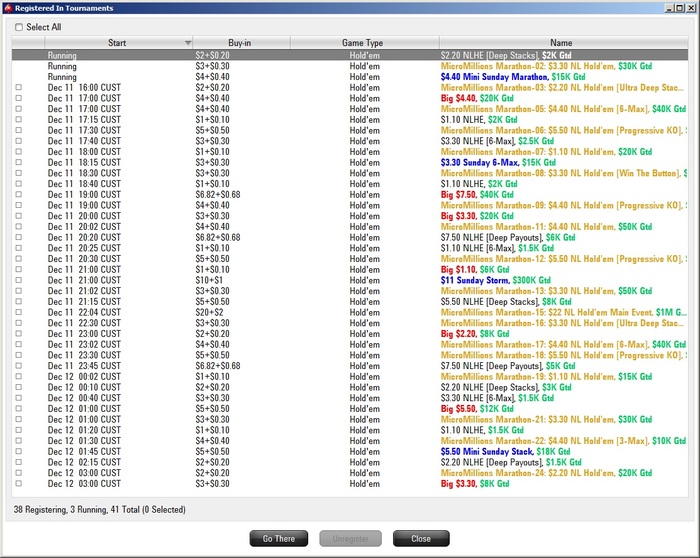Check the Dec 12 00:02 tournament box
The image size is (700, 558).
click(18, 377)
